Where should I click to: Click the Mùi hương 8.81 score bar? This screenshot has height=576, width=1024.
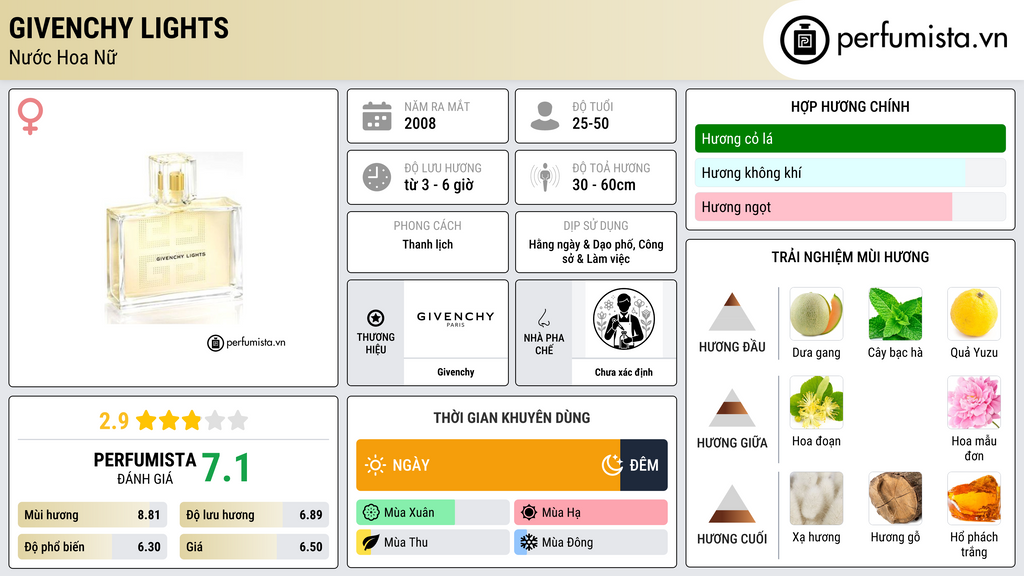[93, 515]
